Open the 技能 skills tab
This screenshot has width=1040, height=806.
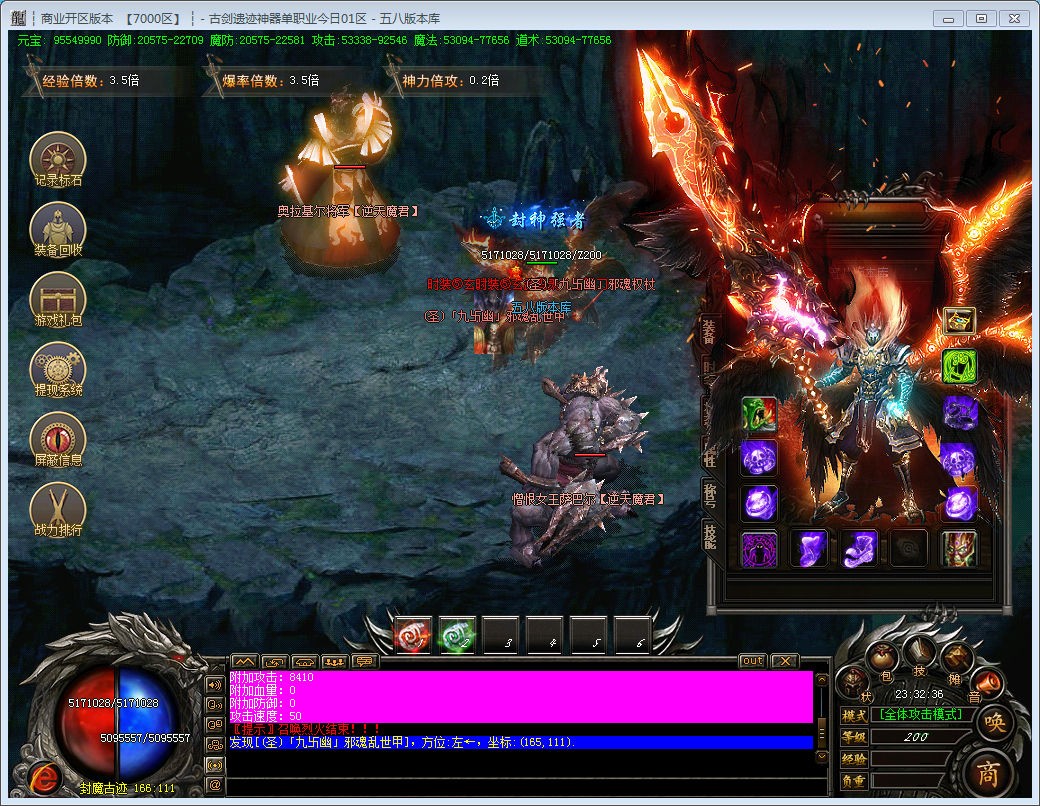(710, 537)
